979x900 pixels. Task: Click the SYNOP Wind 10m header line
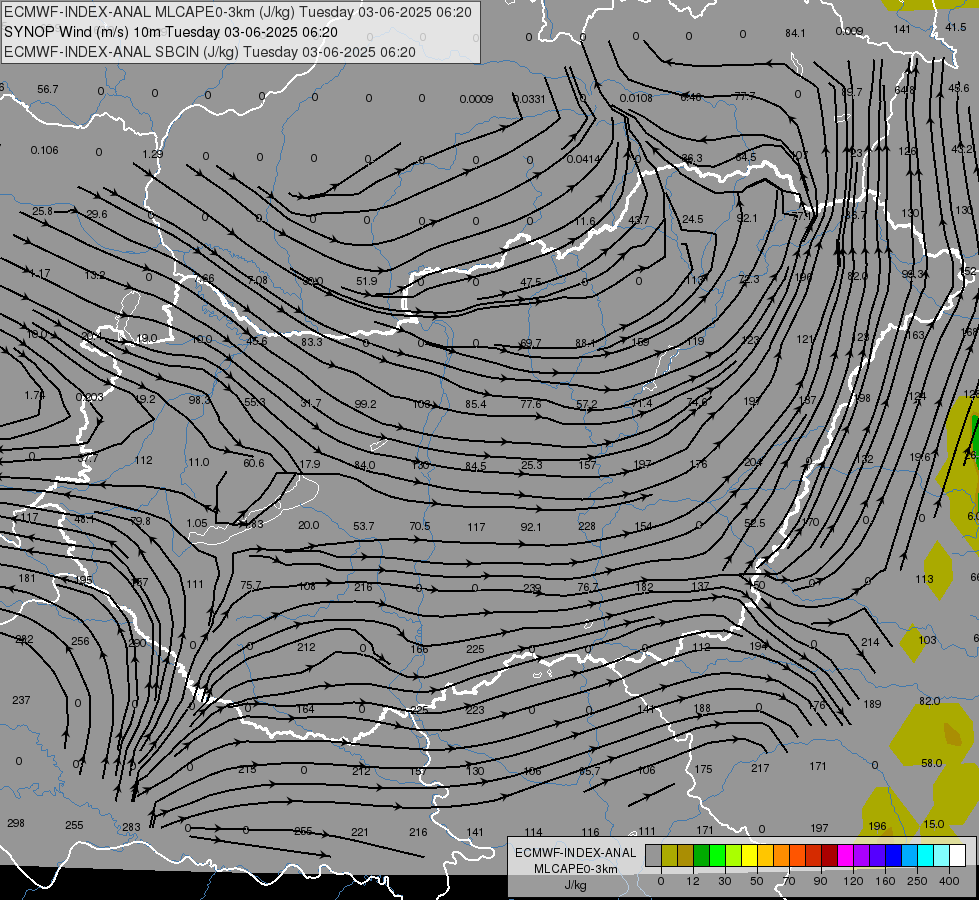pyautogui.click(x=170, y=32)
